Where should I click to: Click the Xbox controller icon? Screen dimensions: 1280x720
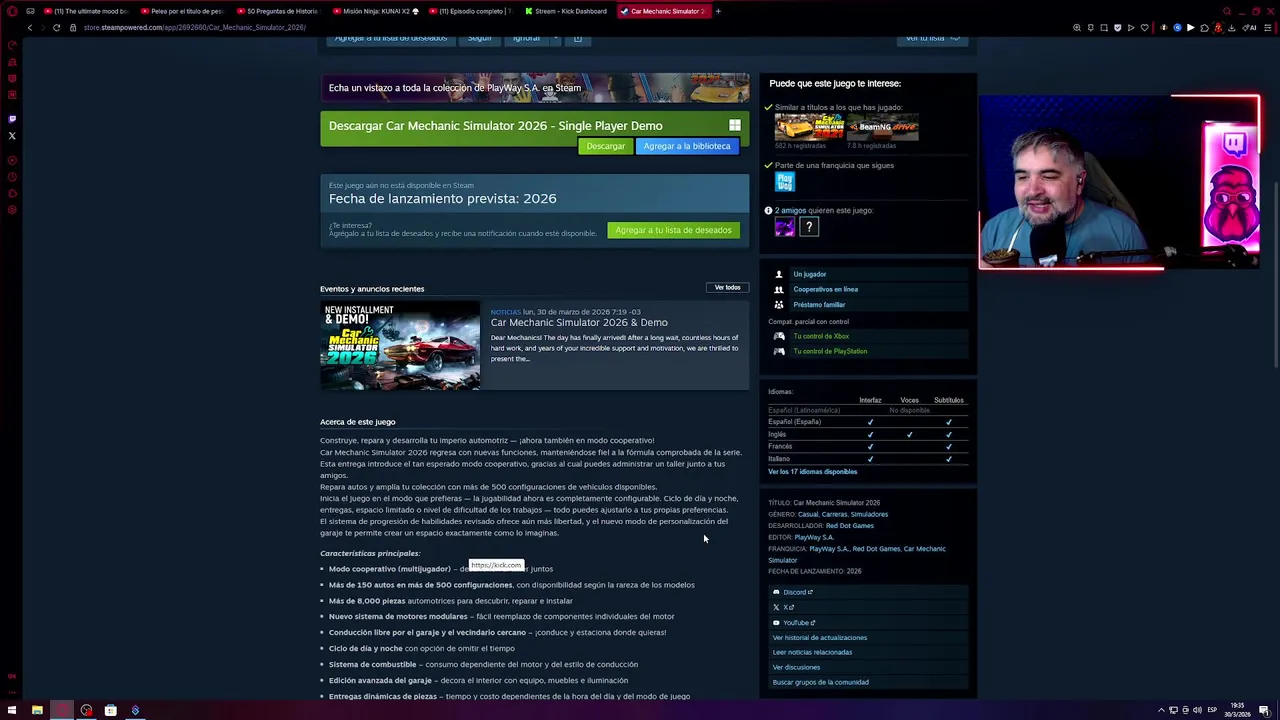pos(779,336)
